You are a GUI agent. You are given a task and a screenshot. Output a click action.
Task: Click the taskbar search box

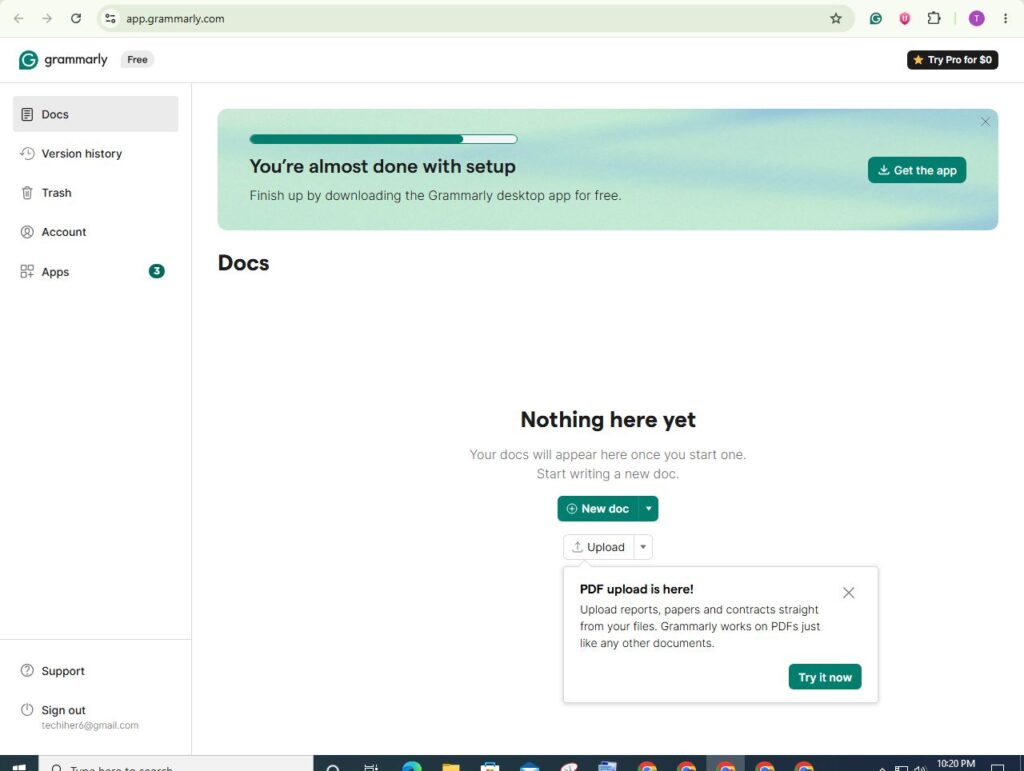(176, 765)
